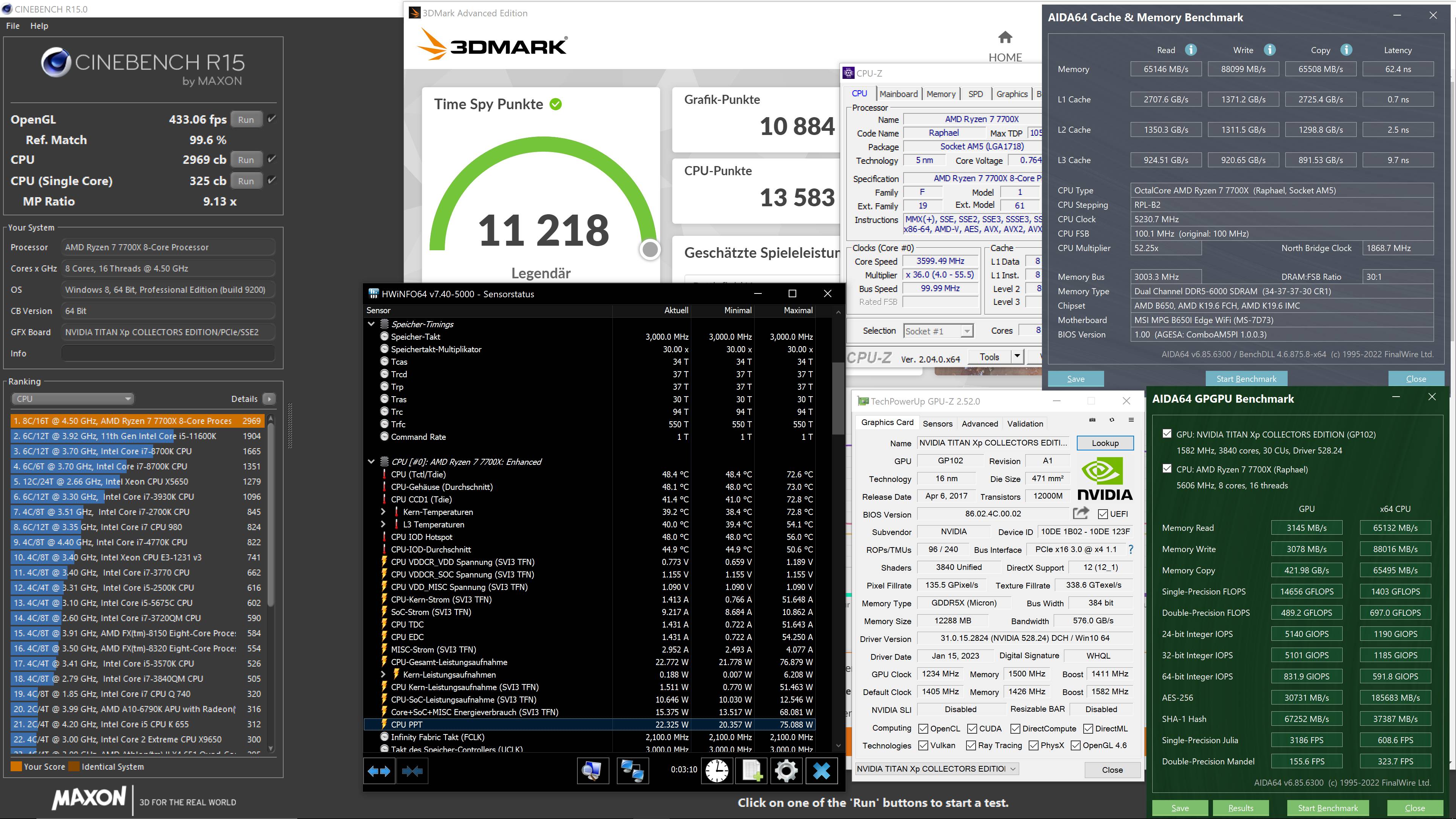The image size is (1456, 819).
Task: Click GPU-Z bus interface question mark
Action: click(1130, 549)
